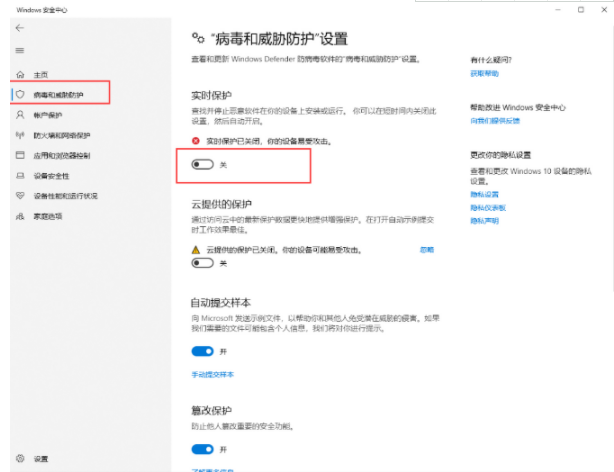The width and height of the screenshot is (614, 472).
Task: Turn off the 自动提交样本 toggle
Action: tap(203, 351)
